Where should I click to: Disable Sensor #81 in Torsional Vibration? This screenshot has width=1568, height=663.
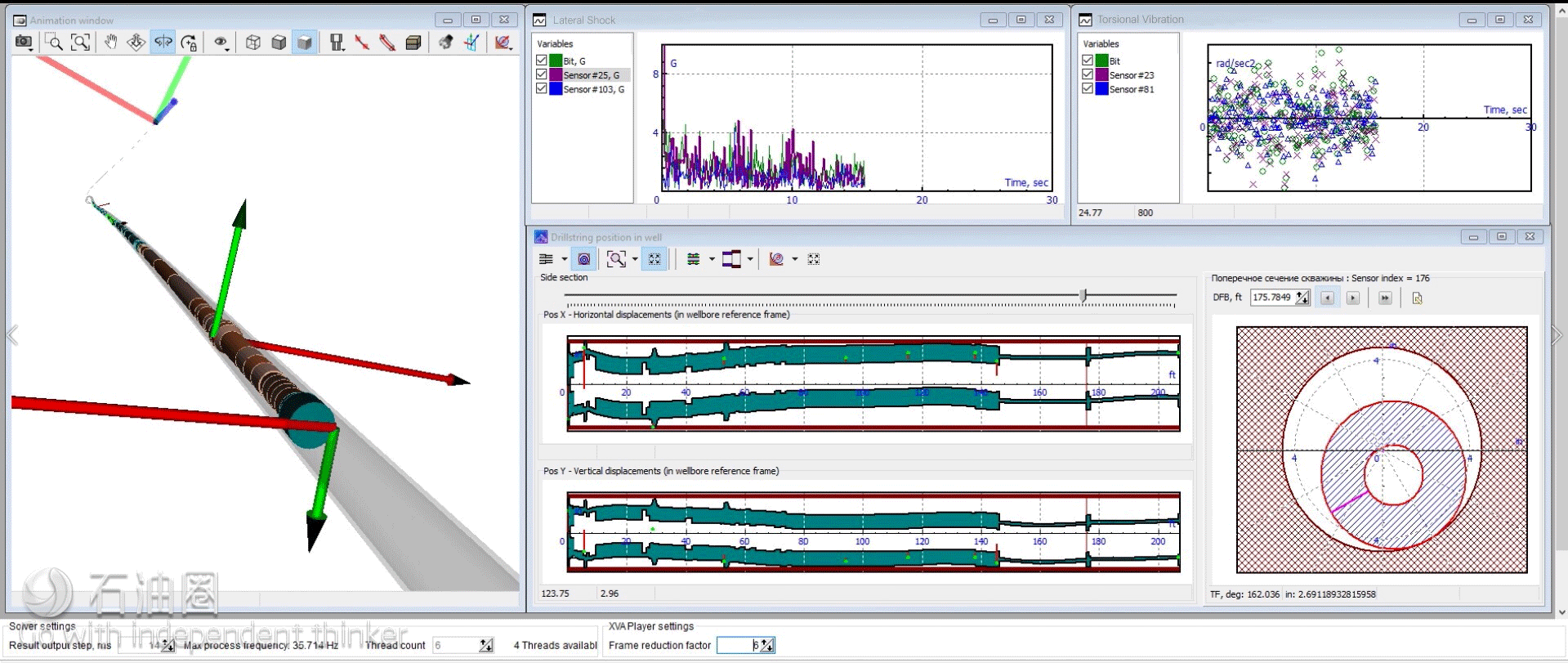pyautogui.click(x=1088, y=88)
